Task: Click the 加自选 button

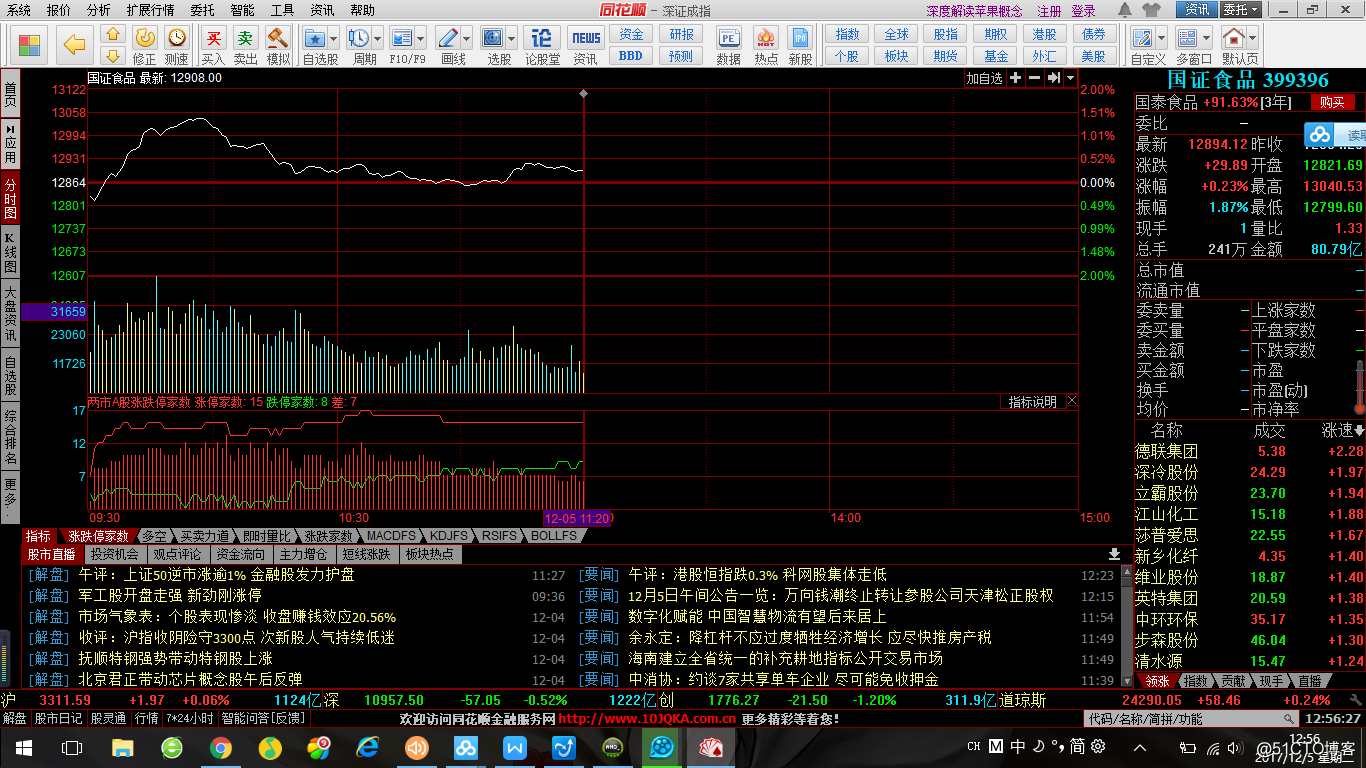Action: (x=984, y=78)
